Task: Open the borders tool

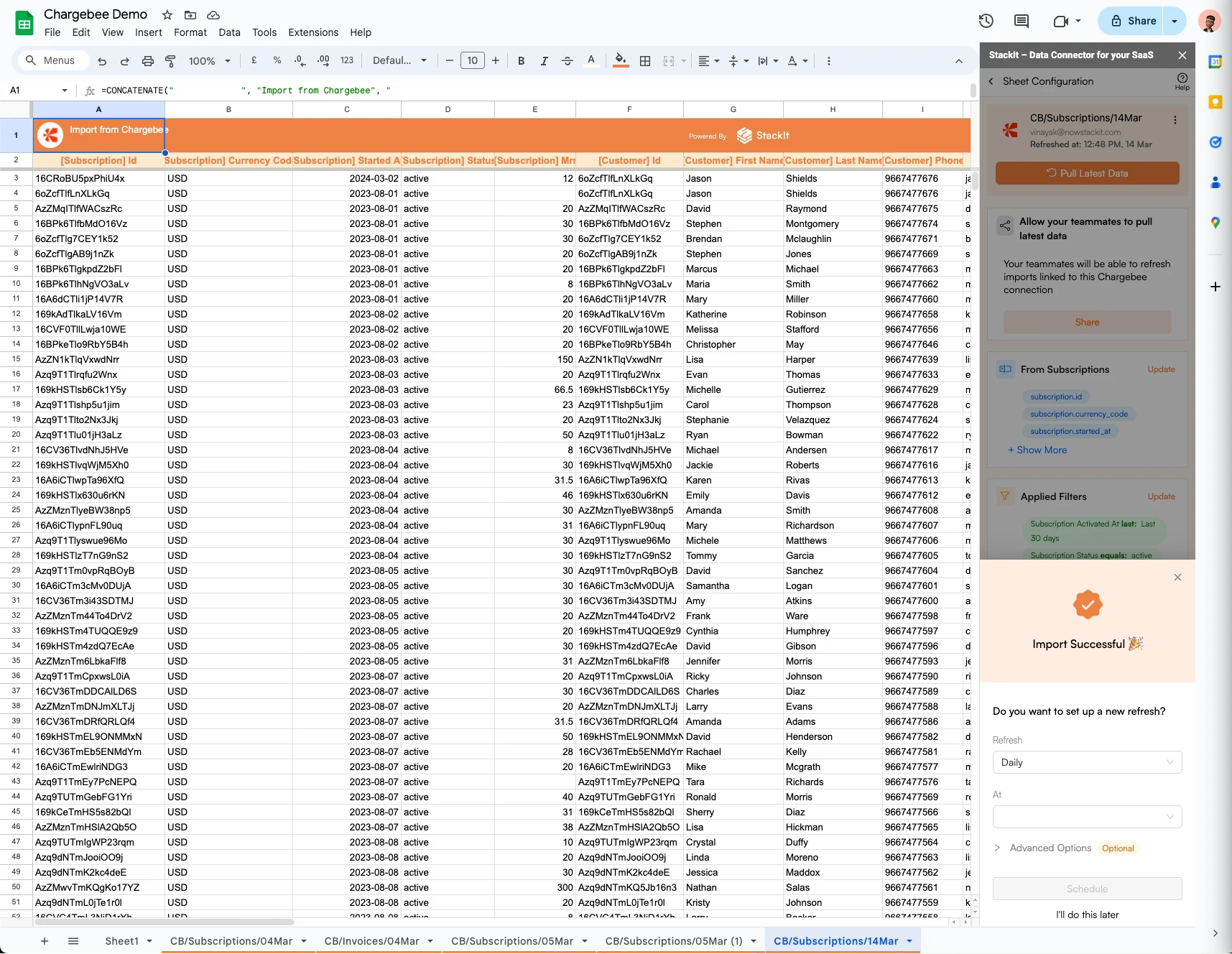Action: [645, 61]
